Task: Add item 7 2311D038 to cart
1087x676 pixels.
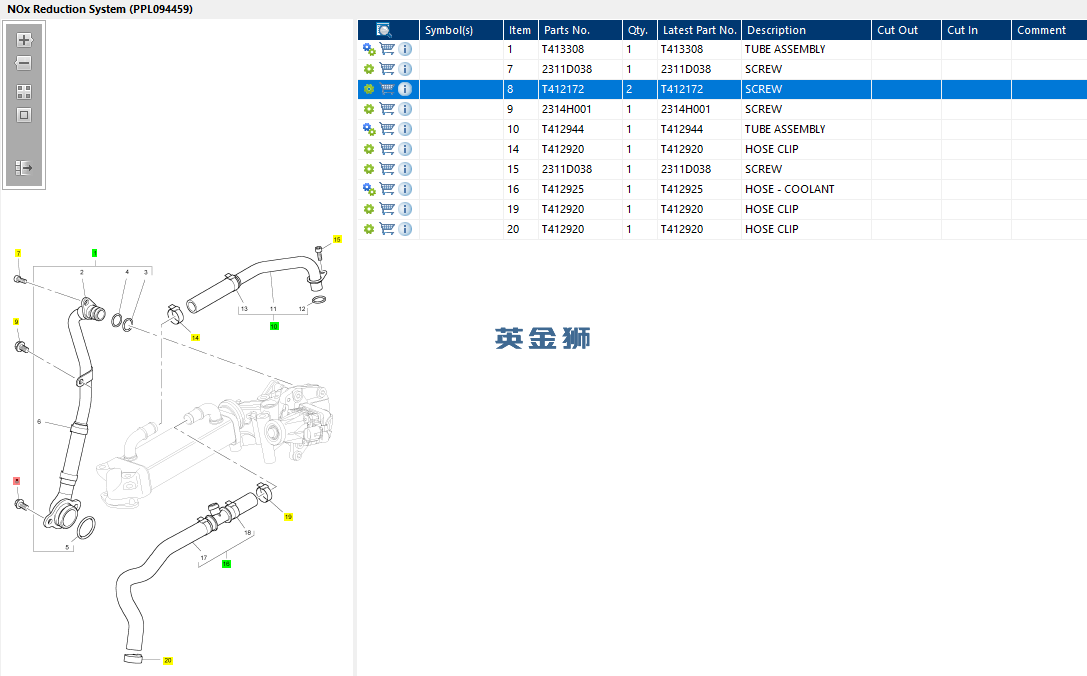Action: pyautogui.click(x=387, y=69)
